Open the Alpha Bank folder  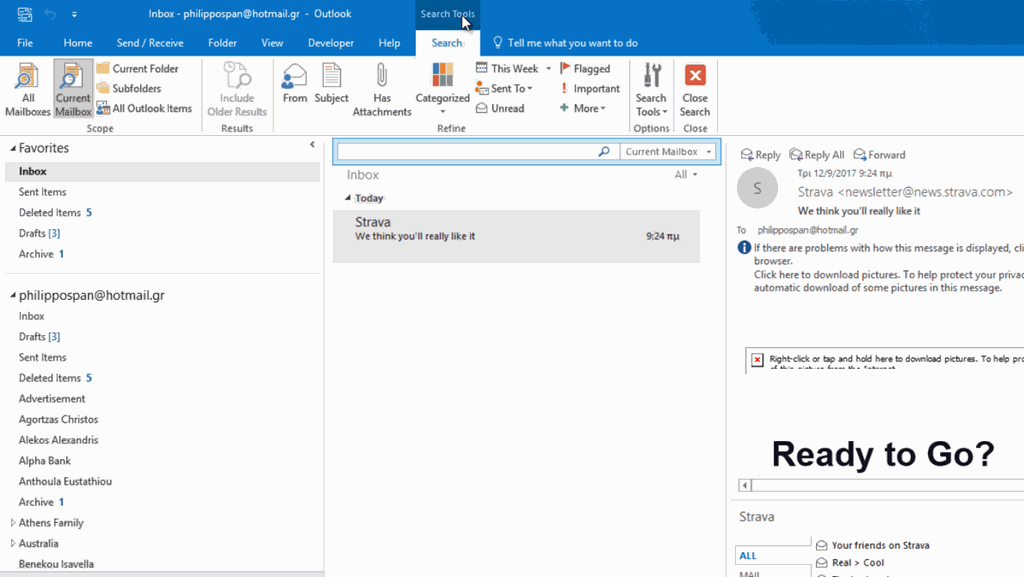point(44,461)
